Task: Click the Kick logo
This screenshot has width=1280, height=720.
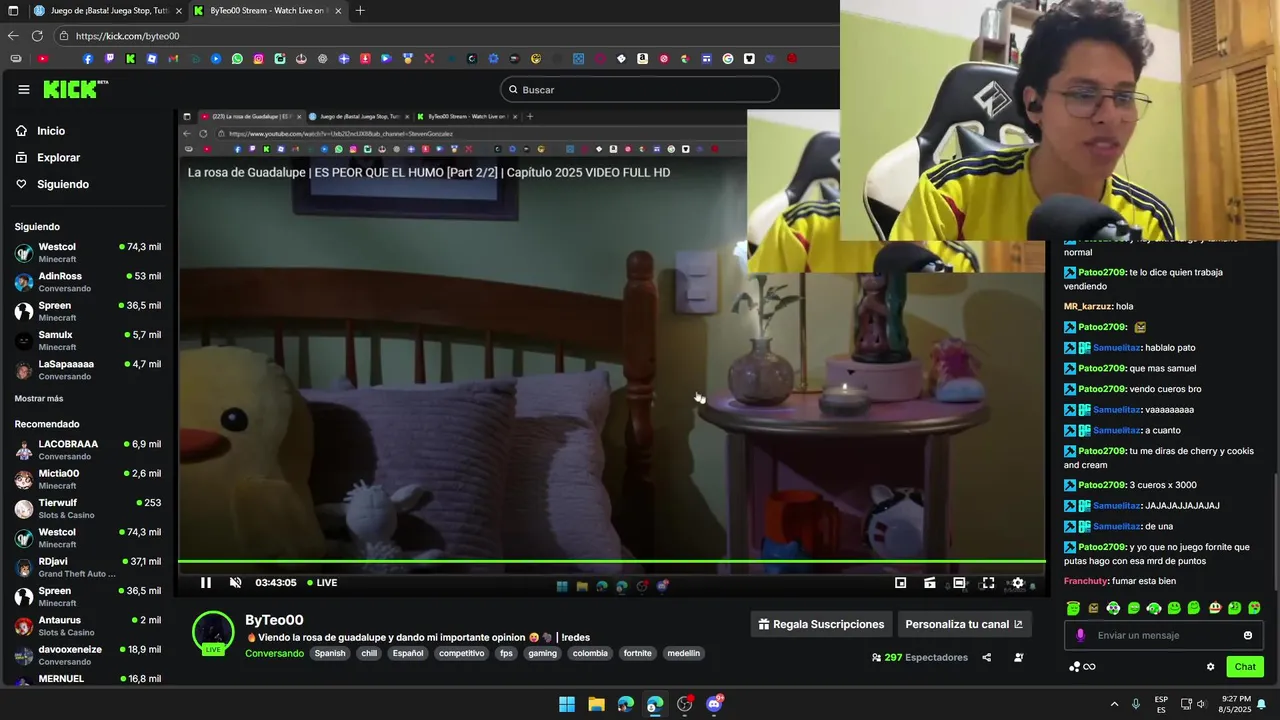Action: point(75,89)
